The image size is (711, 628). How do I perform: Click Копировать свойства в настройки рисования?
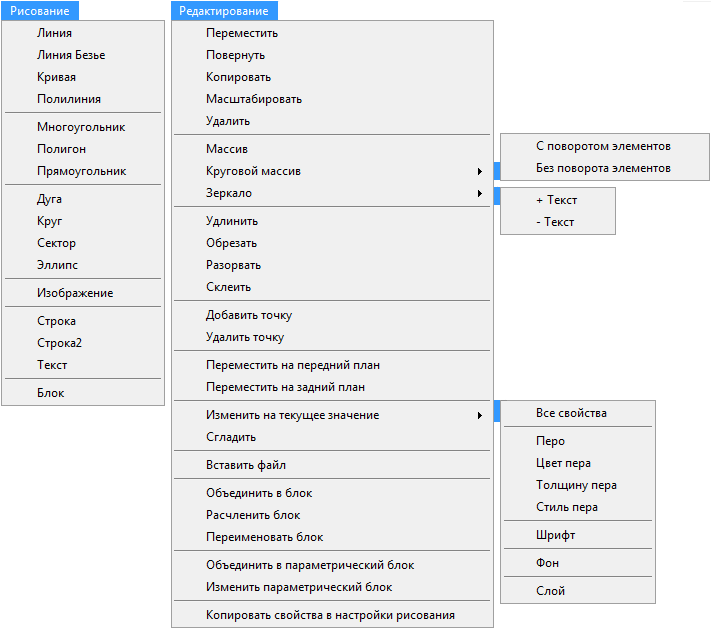tap(330, 615)
